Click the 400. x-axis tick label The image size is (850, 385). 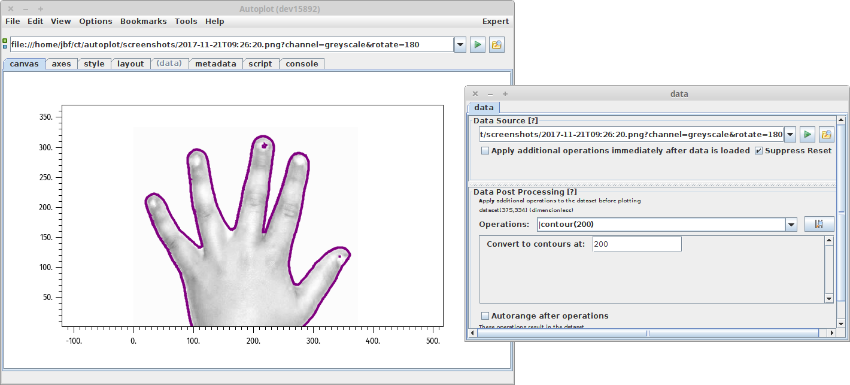(x=372, y=341)
